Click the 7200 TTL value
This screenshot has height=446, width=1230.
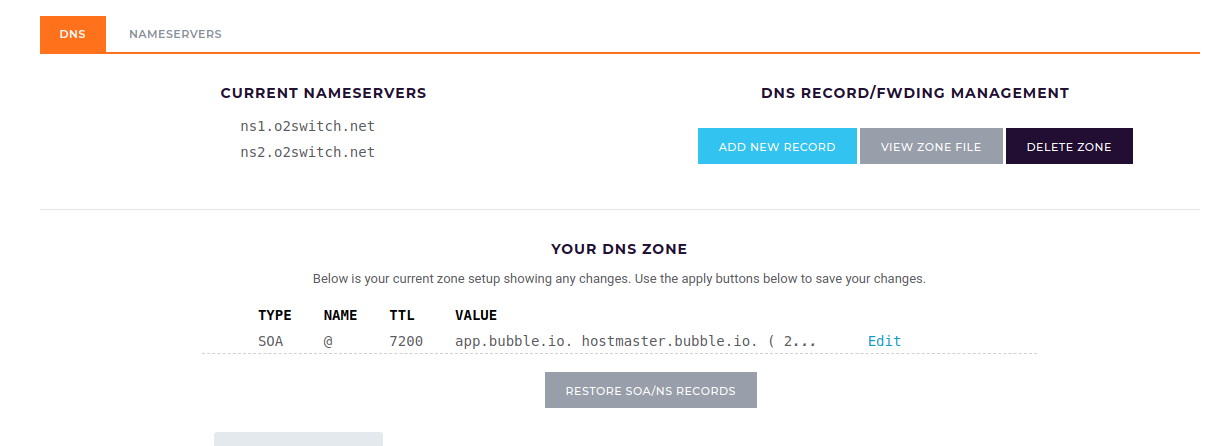click(406, 341)
